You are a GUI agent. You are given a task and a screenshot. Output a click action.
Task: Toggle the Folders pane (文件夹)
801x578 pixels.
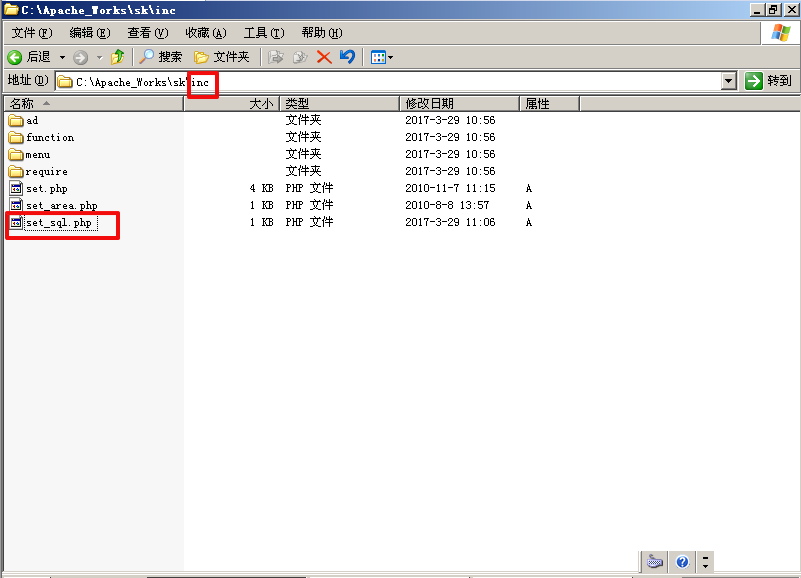click(222, 57)
